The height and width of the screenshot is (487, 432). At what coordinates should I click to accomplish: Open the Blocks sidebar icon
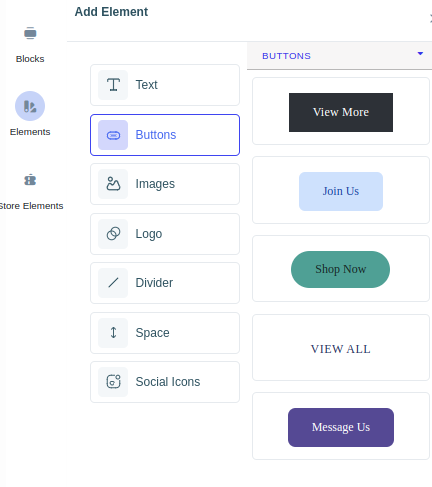tap(30, 33)
